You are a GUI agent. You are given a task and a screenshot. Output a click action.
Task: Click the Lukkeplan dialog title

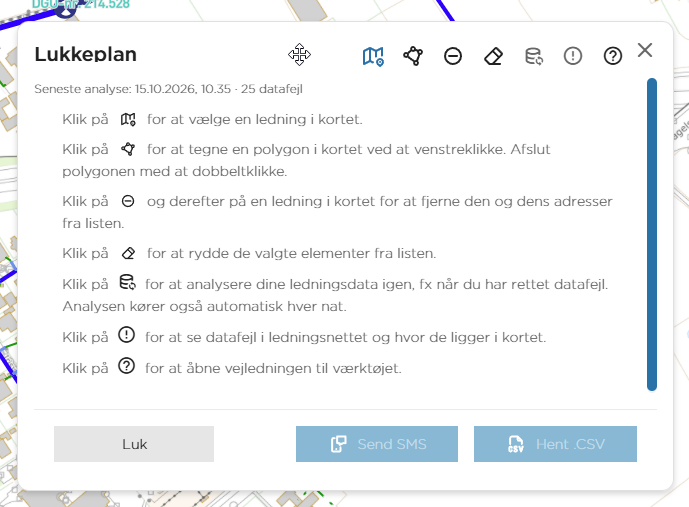pos(86,54)
